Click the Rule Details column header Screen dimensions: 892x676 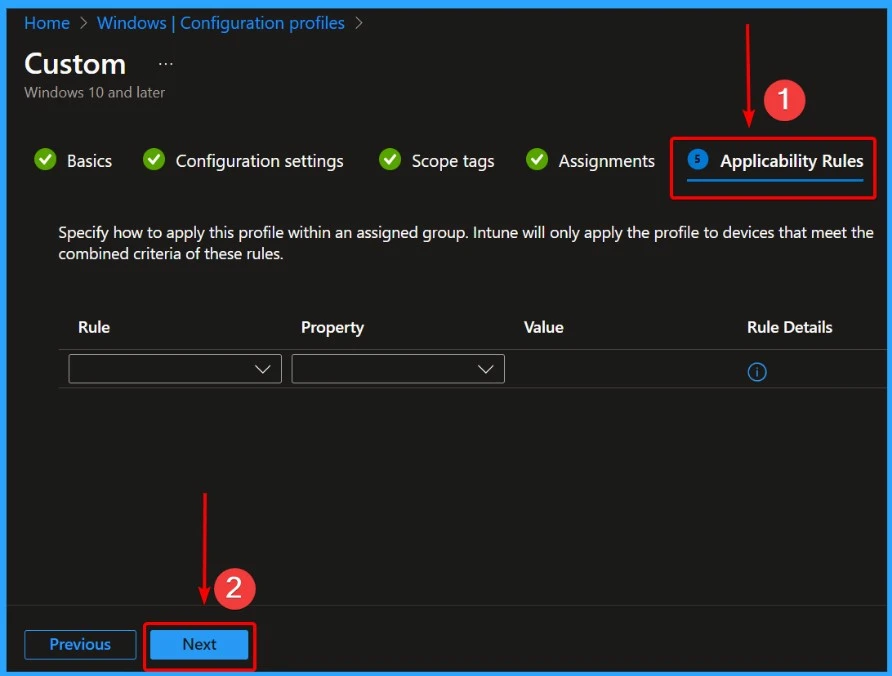789,327
